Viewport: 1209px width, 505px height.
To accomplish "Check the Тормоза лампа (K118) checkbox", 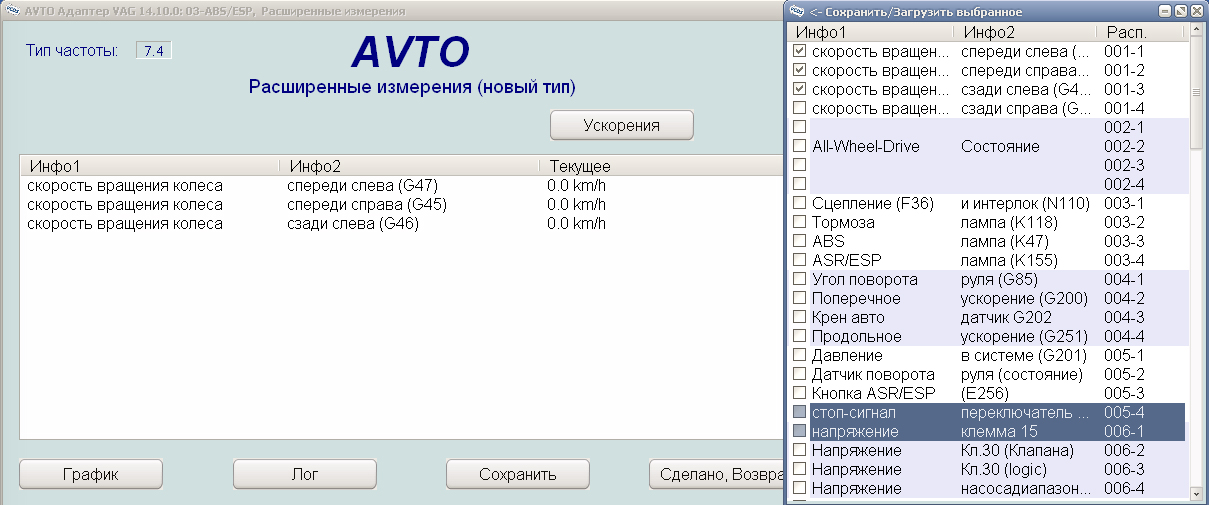I will (799, 222).
